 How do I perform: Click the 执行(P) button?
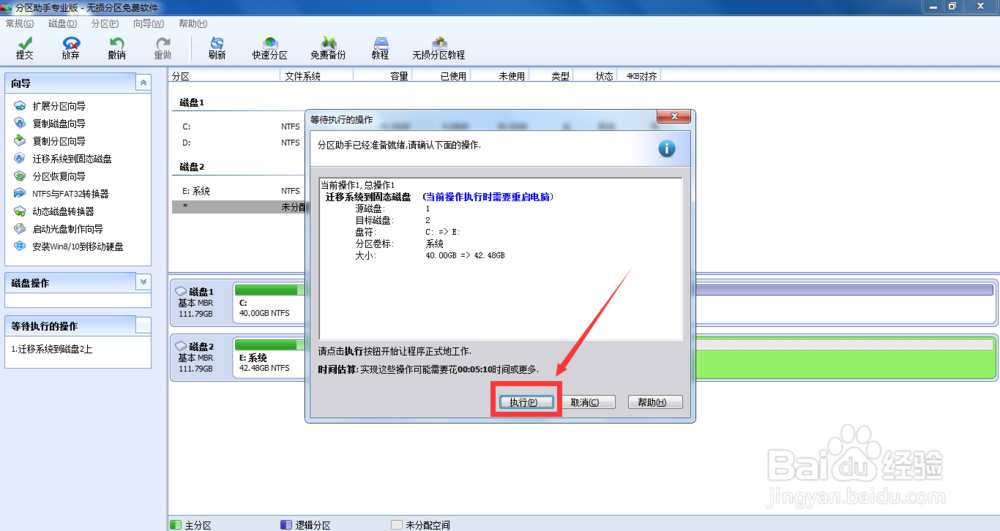526,402
